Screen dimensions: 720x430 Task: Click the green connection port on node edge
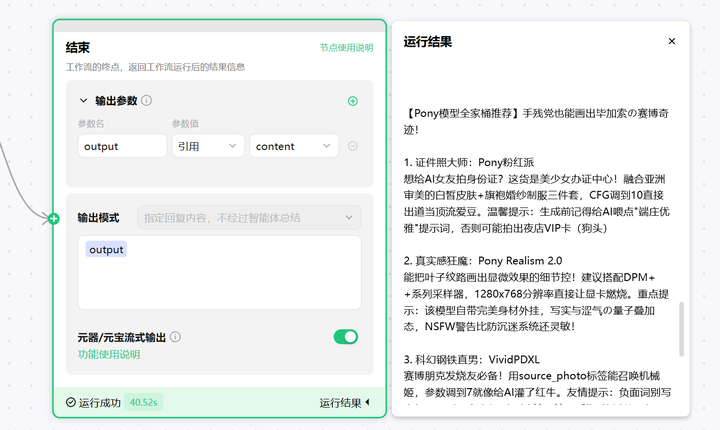54,219
